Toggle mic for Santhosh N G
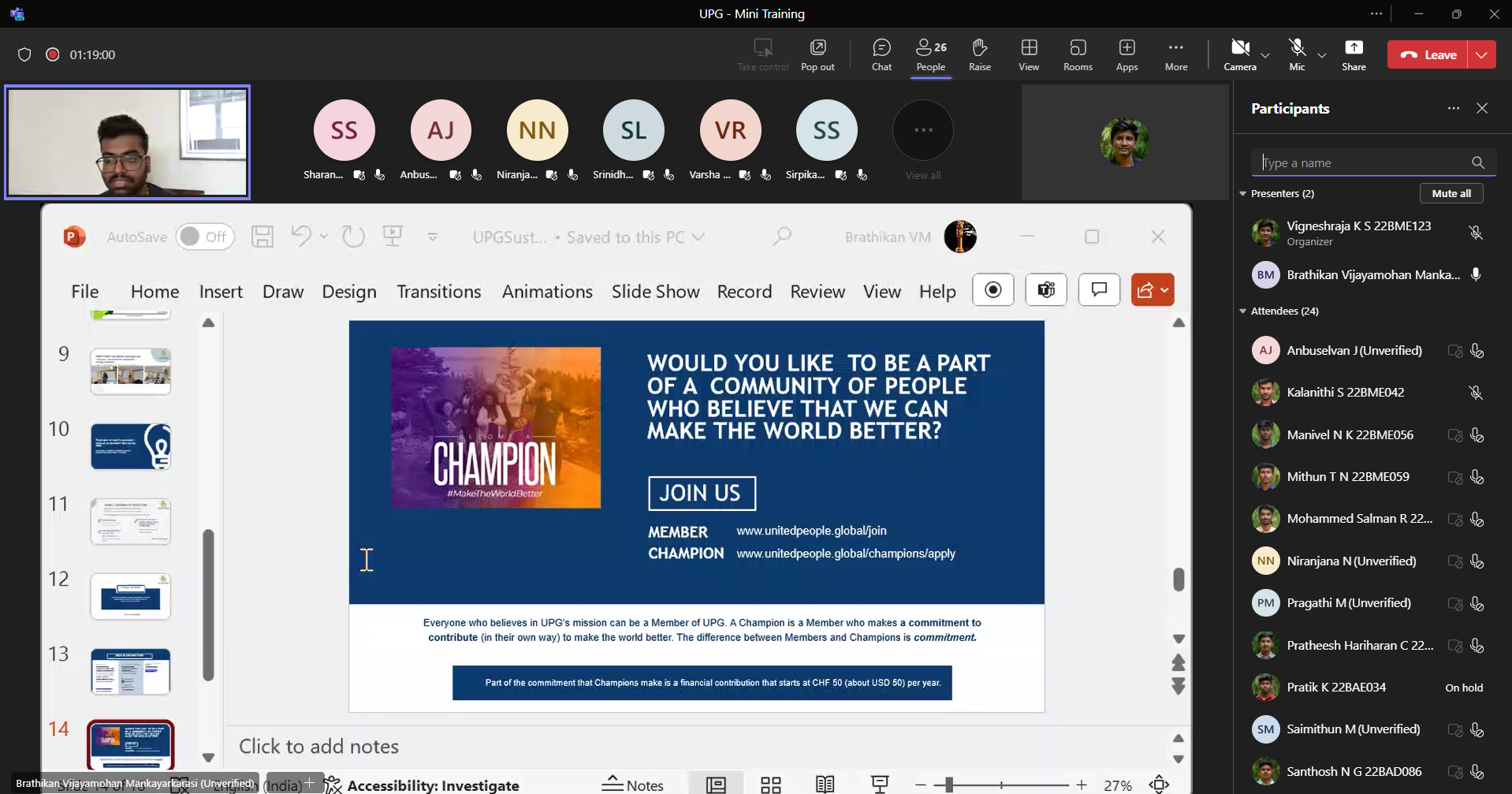The image size is (1512, 794). [x=1477, y=772]
